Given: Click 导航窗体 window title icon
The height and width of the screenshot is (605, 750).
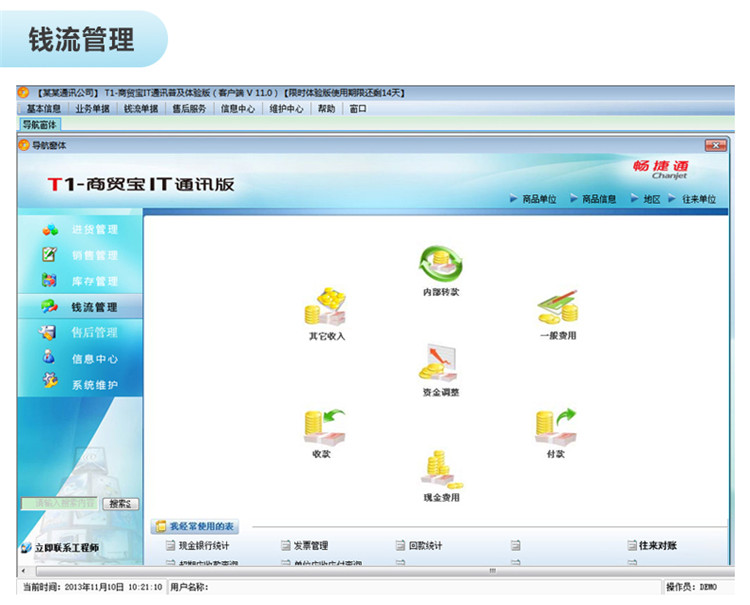Looking at the screenshot, I should click(24, 145).
